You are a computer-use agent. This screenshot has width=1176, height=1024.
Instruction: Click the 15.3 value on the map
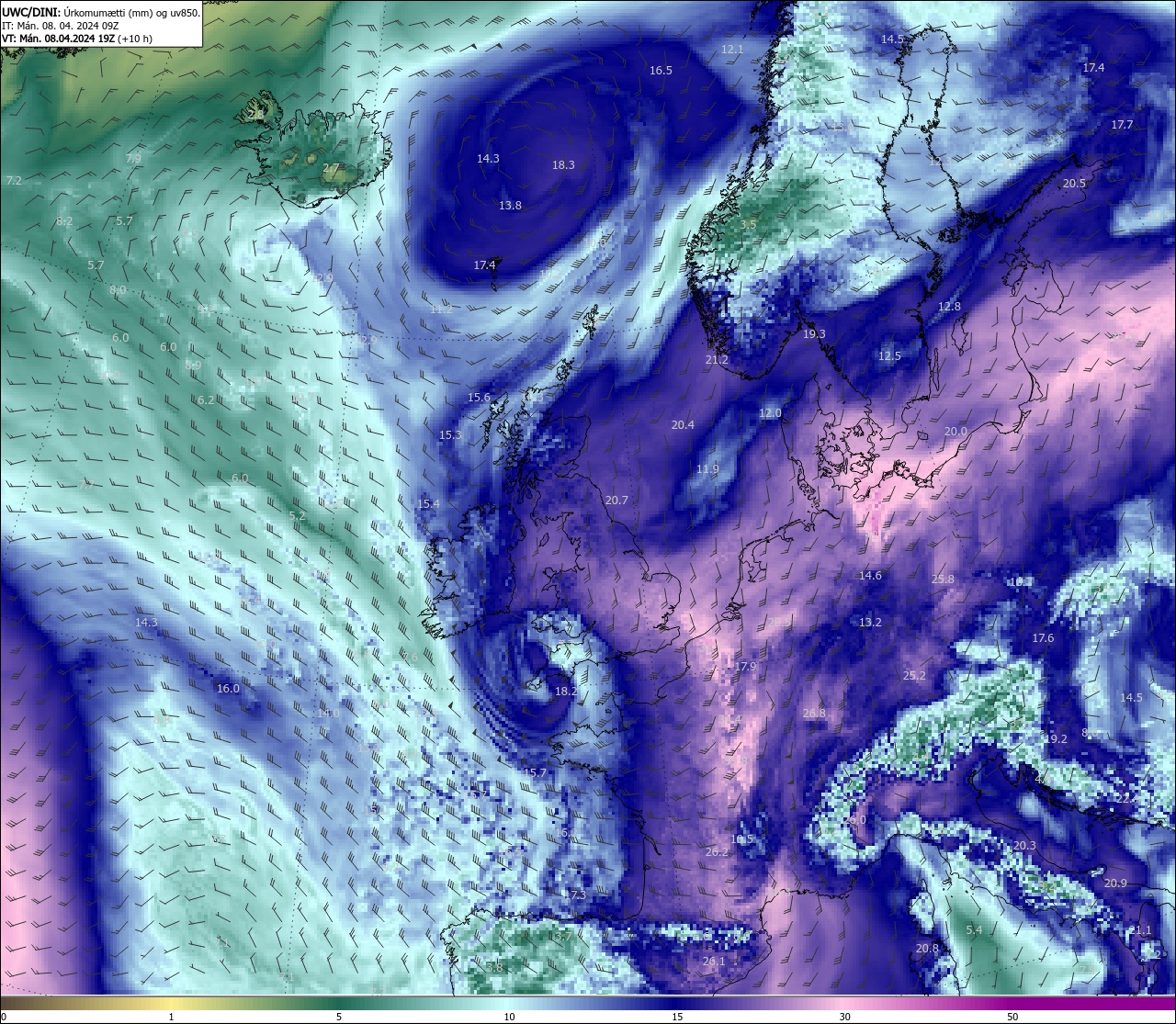pyautogui.click(x=450, y=435)
